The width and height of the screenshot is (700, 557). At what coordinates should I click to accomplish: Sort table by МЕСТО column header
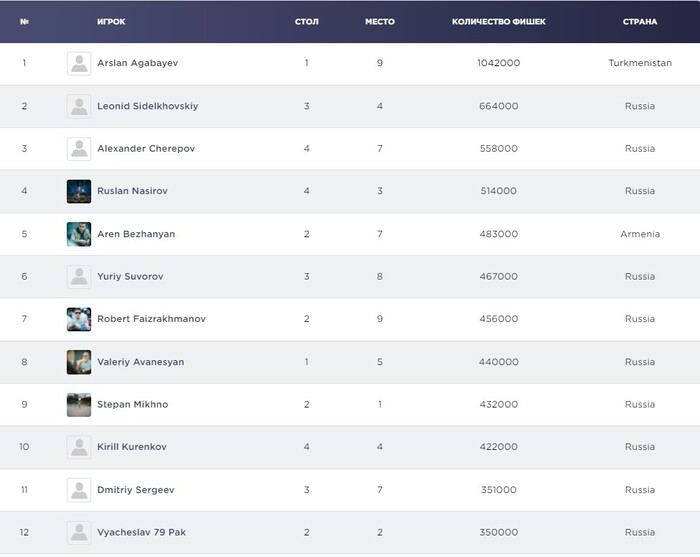coord(380,21)
